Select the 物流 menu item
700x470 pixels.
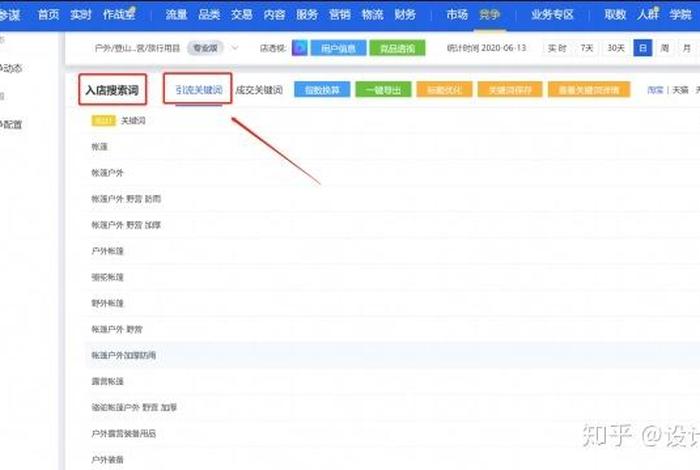372,15
